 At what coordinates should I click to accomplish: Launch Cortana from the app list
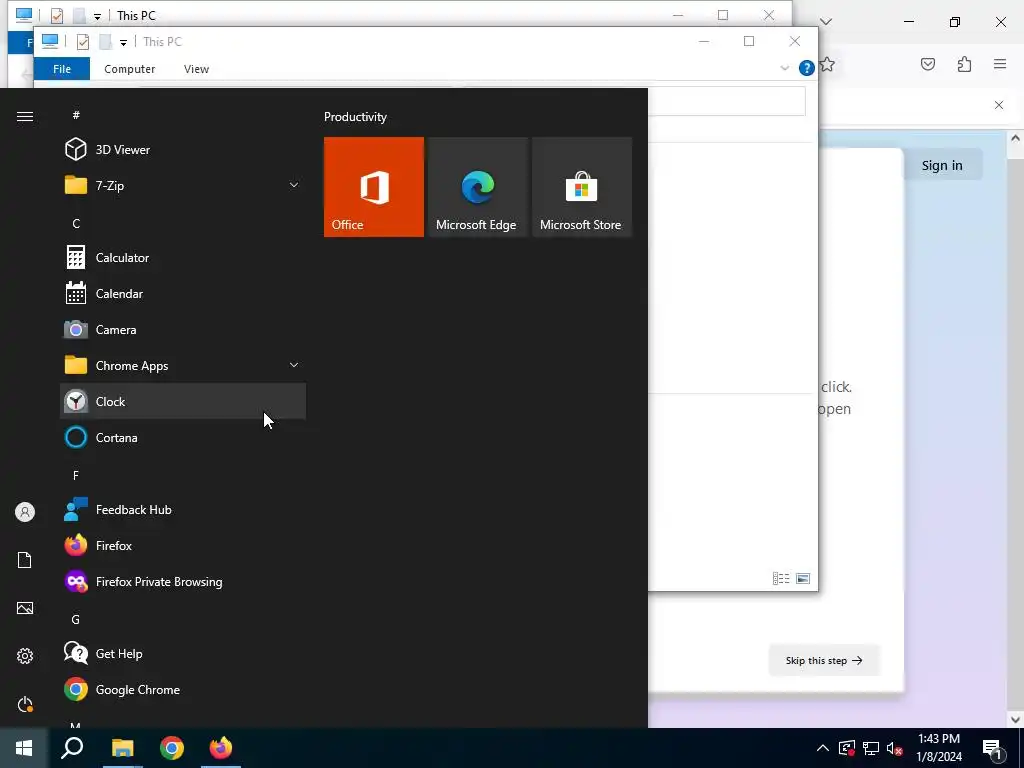[183, 438]
